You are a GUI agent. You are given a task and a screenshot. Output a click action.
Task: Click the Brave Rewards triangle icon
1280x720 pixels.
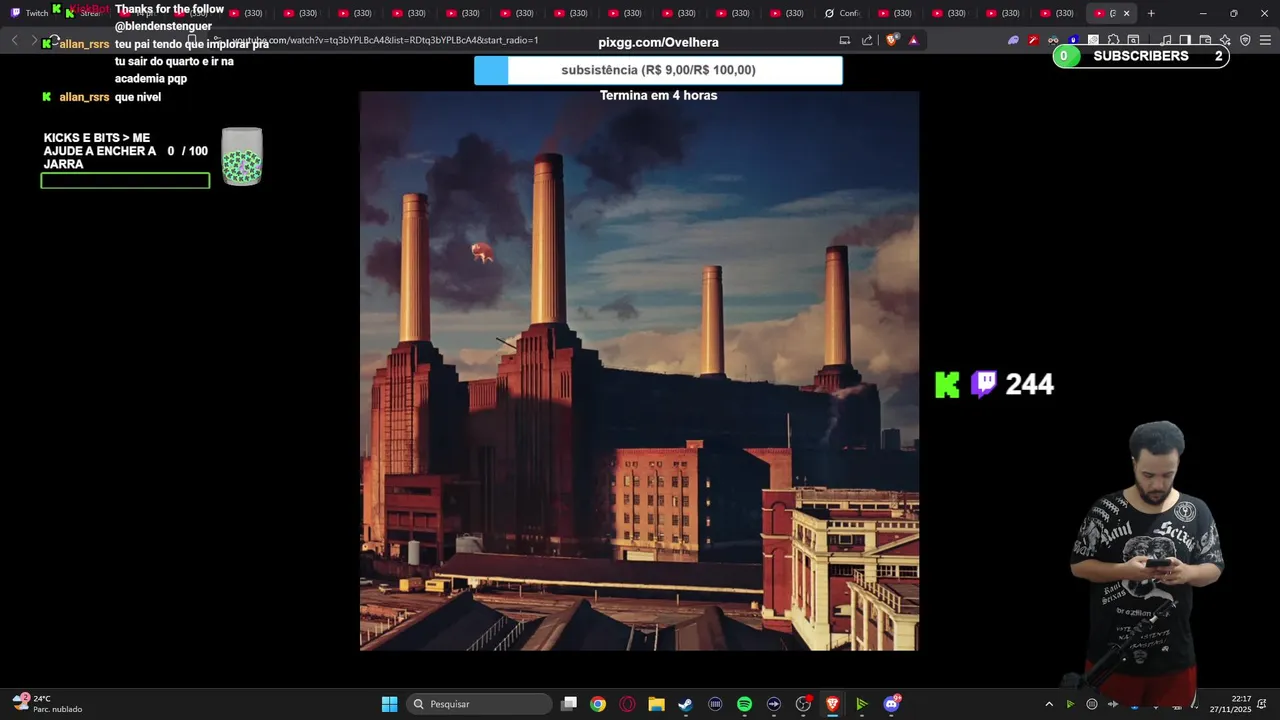click(x=913, y=40)
